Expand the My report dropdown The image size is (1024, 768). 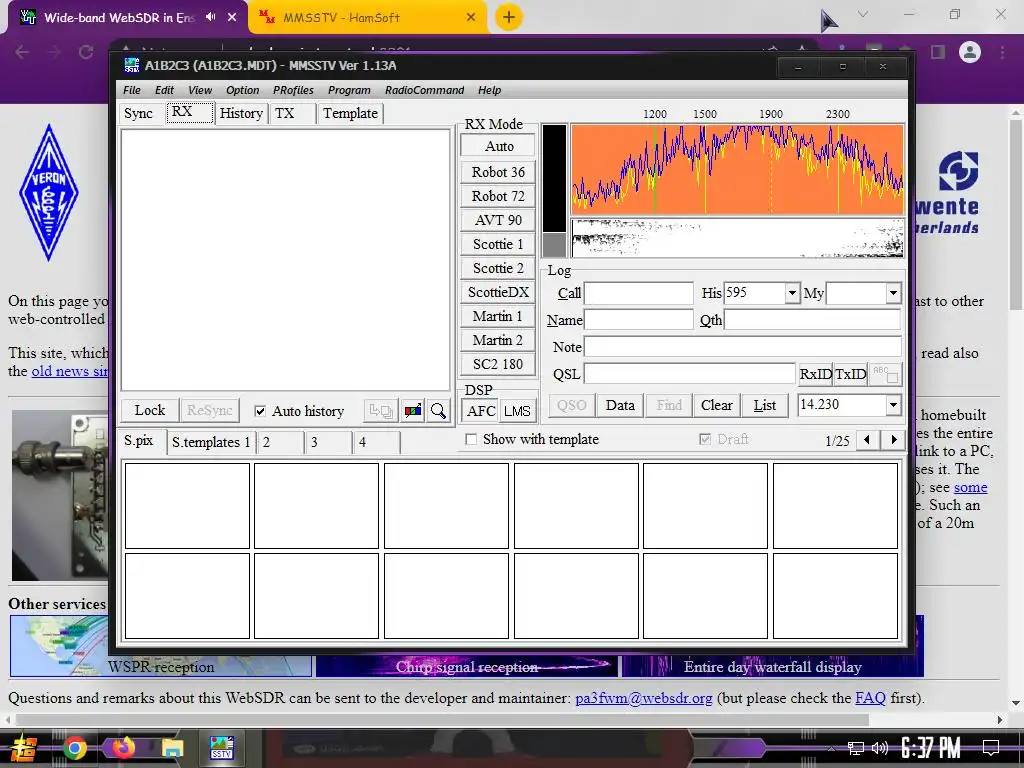(893, 293)
